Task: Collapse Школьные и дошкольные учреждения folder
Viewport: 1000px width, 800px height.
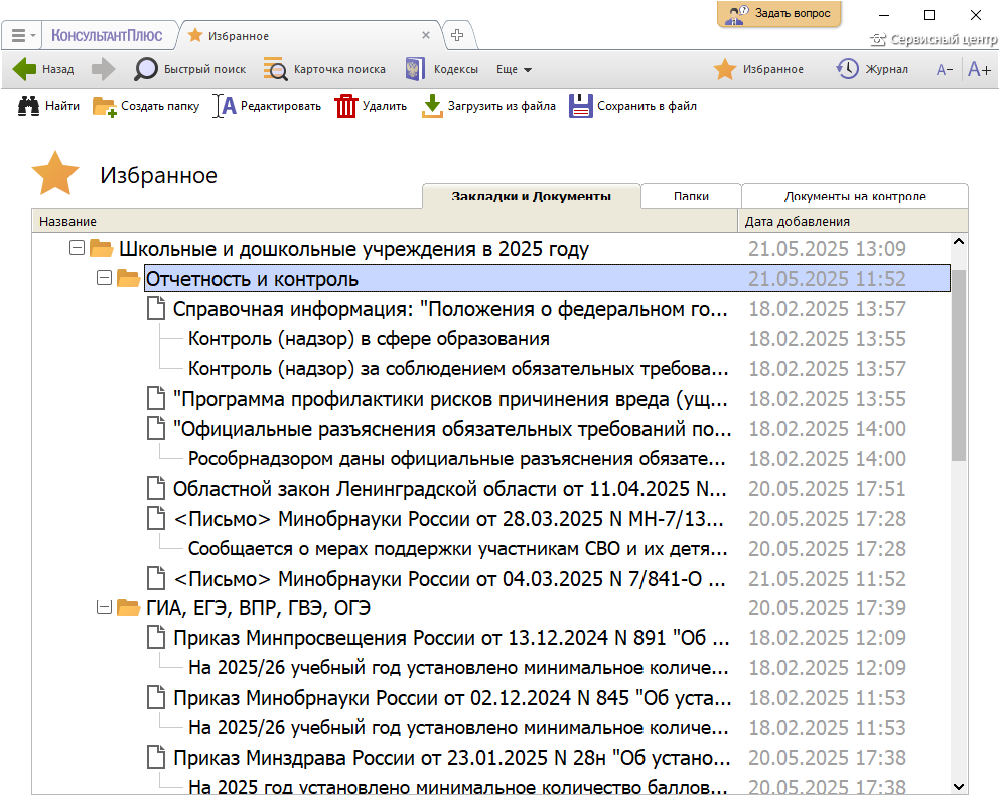Action: 77,248
